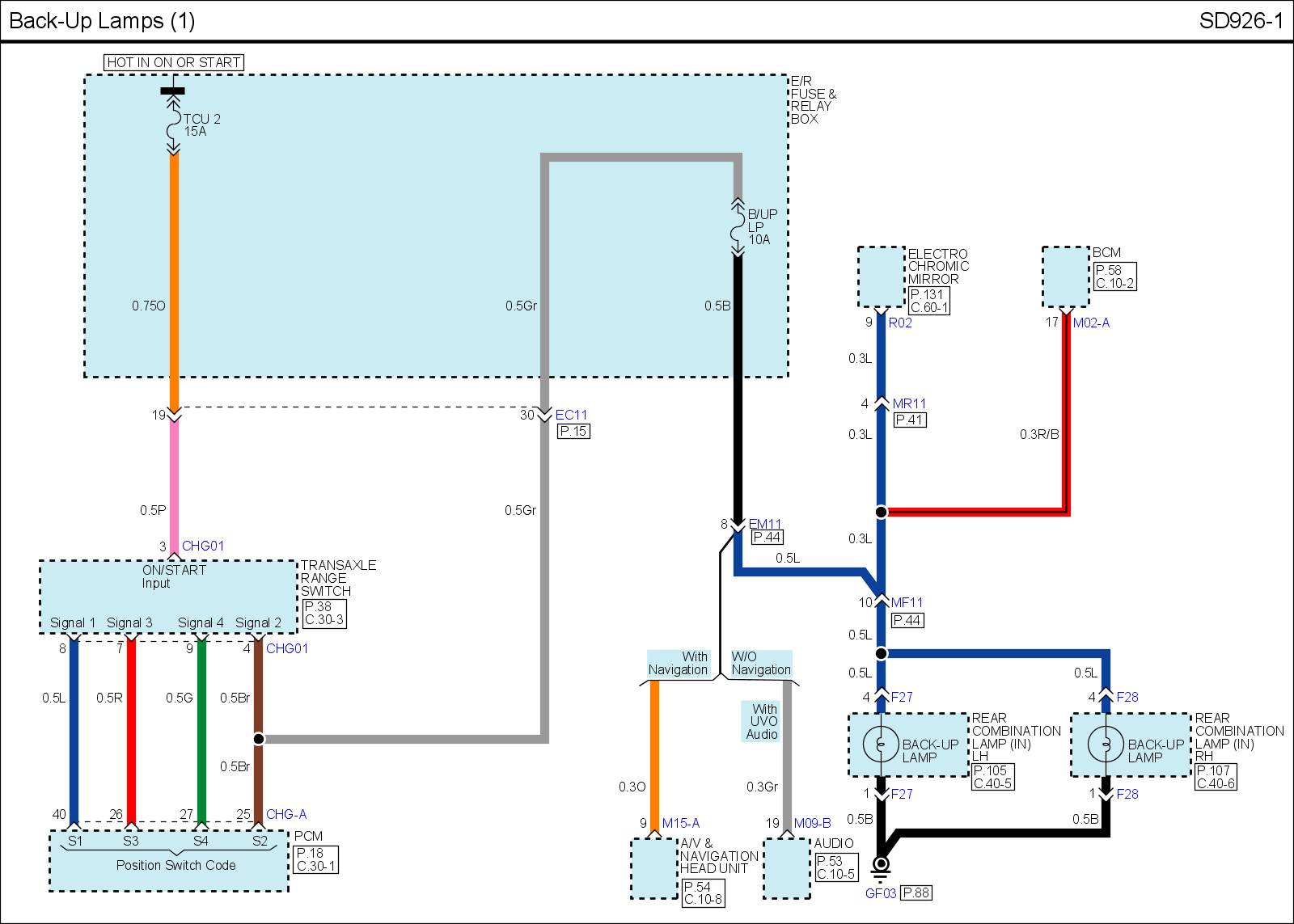Open the CHG-A connector link

tap(286, 814)
